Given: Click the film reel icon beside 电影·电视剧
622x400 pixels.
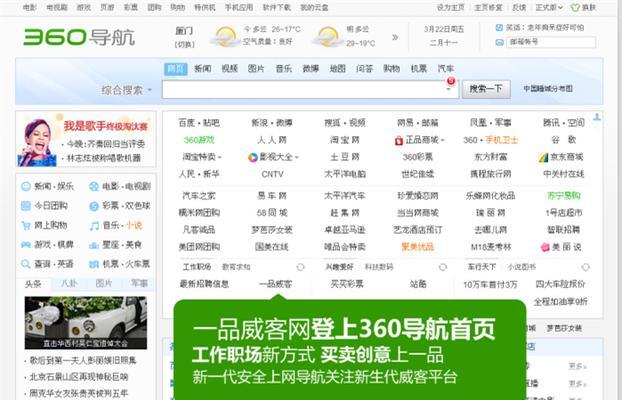Looking at the screenshot, I should pos(94,186).
